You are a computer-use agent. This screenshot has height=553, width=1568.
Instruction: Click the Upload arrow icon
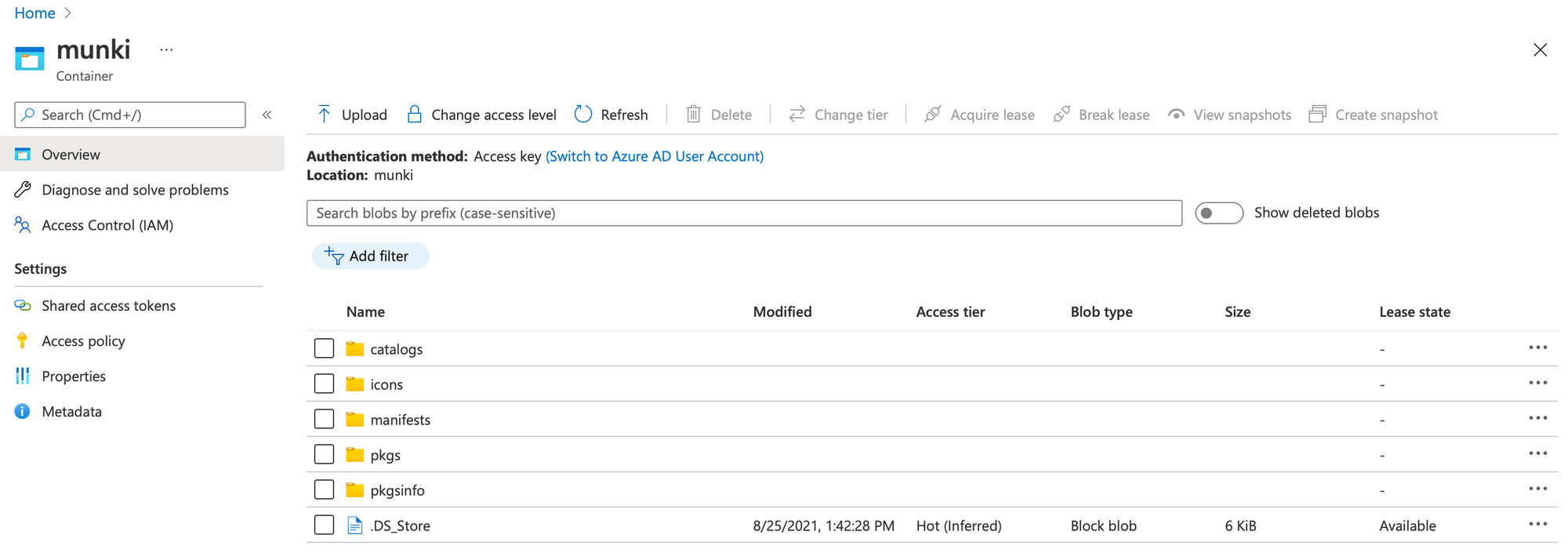pyautogui.click(x=324, y=115)
